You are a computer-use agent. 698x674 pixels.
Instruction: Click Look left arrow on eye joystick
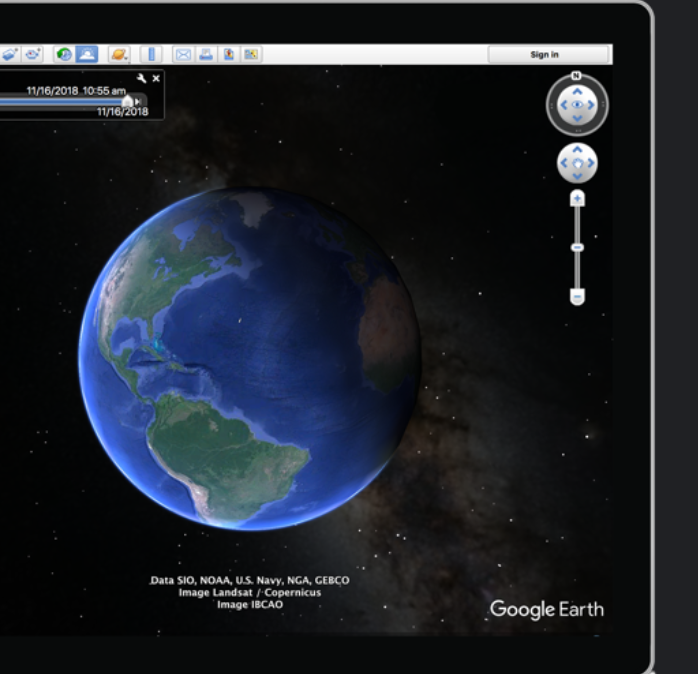click(x=564, y=105)
